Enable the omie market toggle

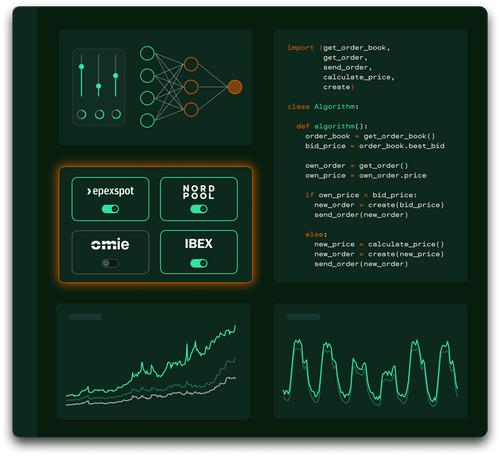tap(110, 263)
